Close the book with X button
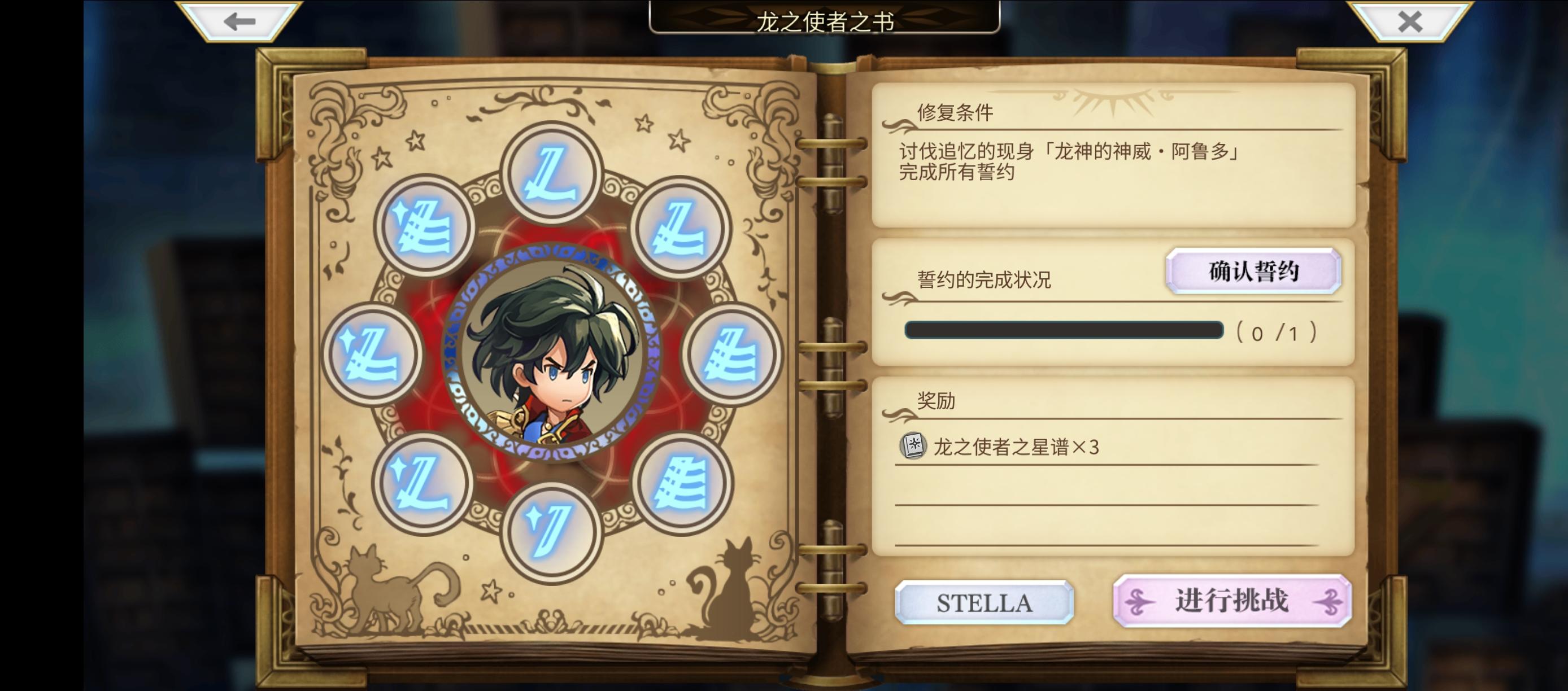 pos(1410,21)
